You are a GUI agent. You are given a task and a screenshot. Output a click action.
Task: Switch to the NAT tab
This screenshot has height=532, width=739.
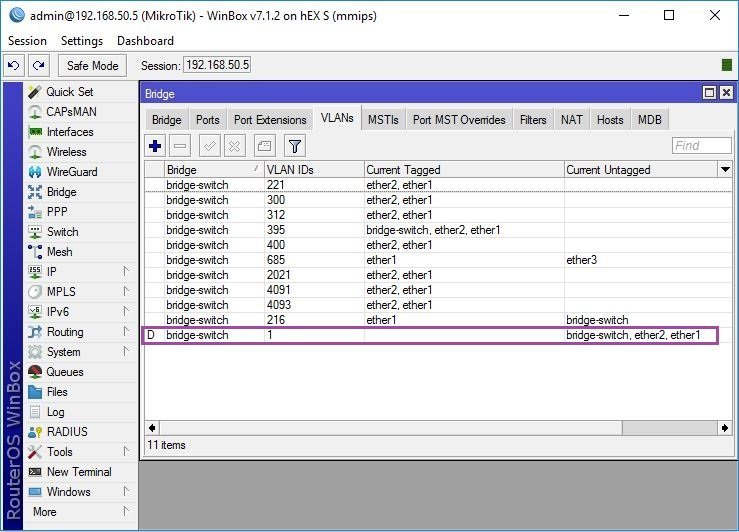pyautogui.click(x=572, y=120)
